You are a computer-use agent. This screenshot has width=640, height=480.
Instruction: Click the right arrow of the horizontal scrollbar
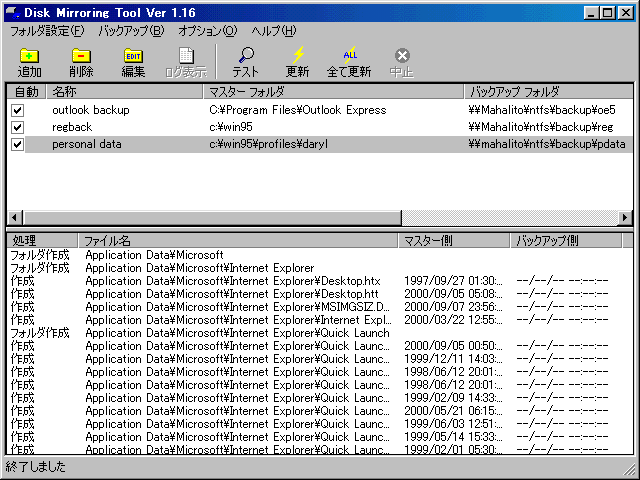[x=626, y=218]
